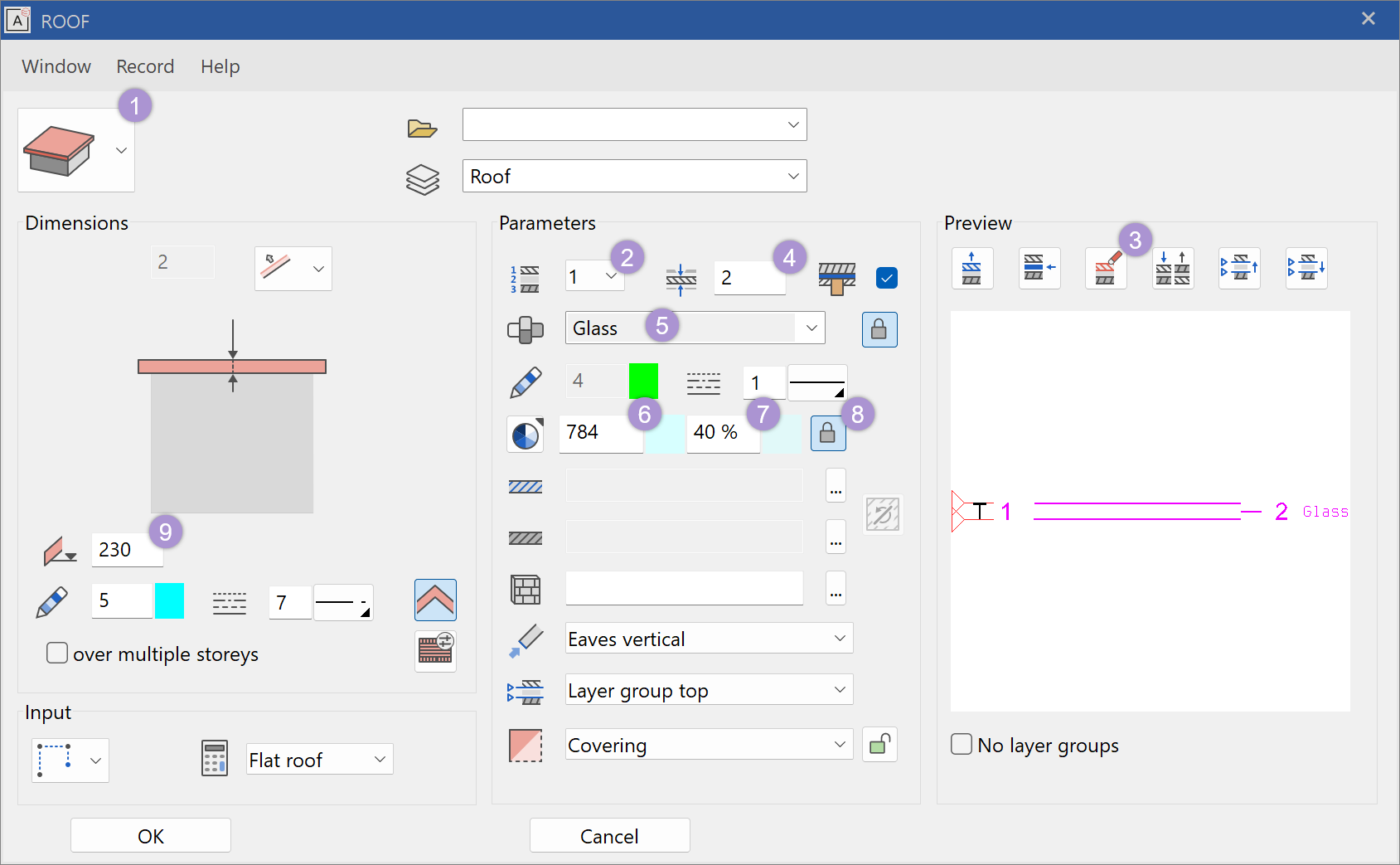Expand the Eaves vertical dropdown
Viewport: 1400px width, 865px height.
click(x=839, y=639)
